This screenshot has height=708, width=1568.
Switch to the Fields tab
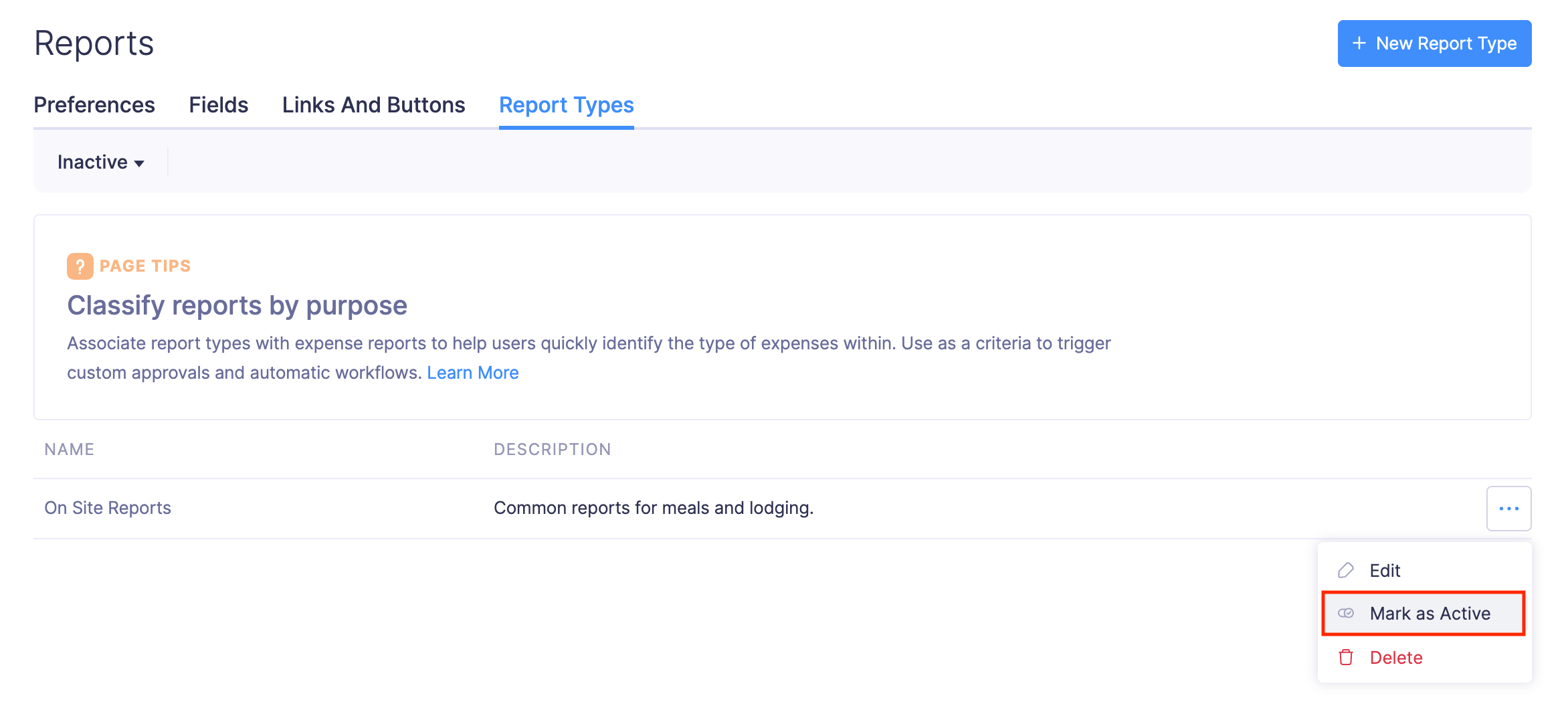(218, 105)
